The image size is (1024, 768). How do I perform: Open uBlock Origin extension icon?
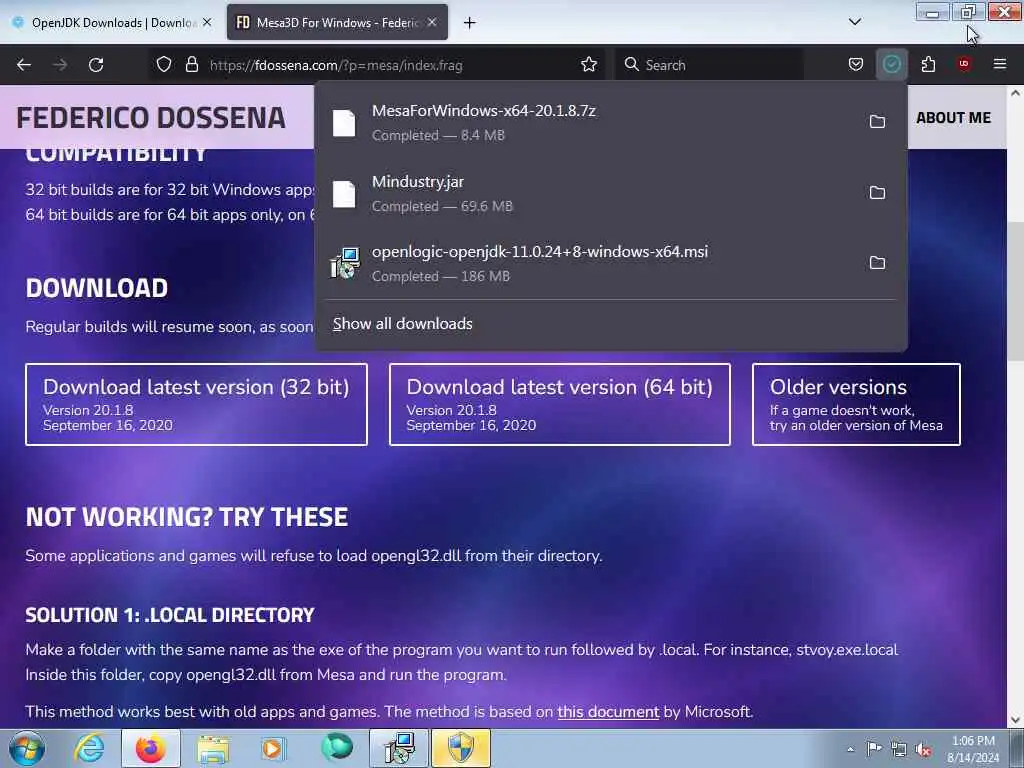[964, 65]
